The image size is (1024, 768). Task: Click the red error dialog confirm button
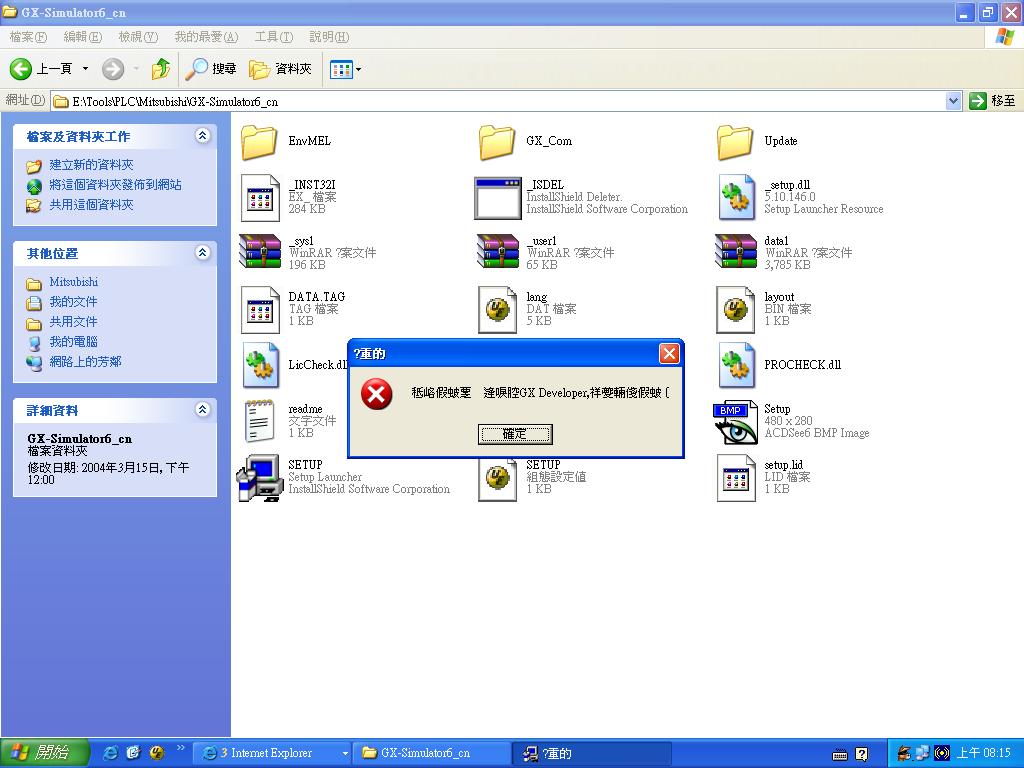pos(515,434)
